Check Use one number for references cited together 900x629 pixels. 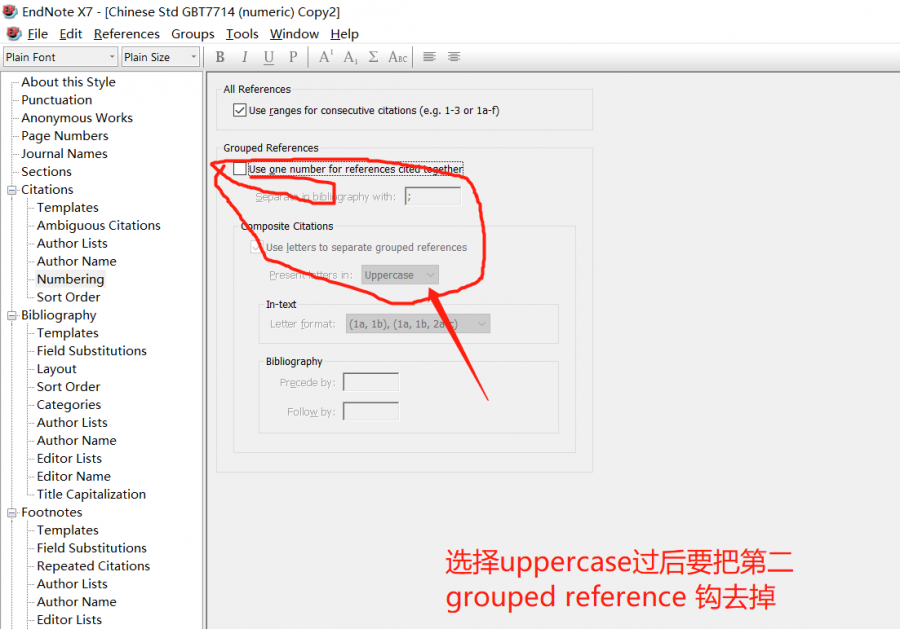[239, 169]
